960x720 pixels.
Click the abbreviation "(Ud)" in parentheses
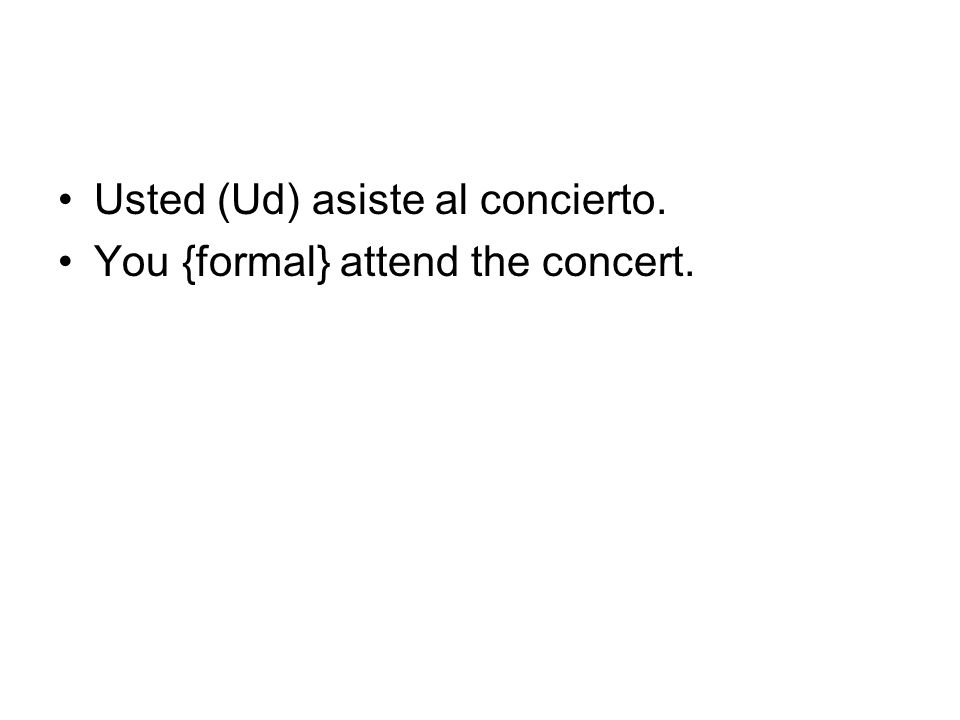click(x=259, y=201)
